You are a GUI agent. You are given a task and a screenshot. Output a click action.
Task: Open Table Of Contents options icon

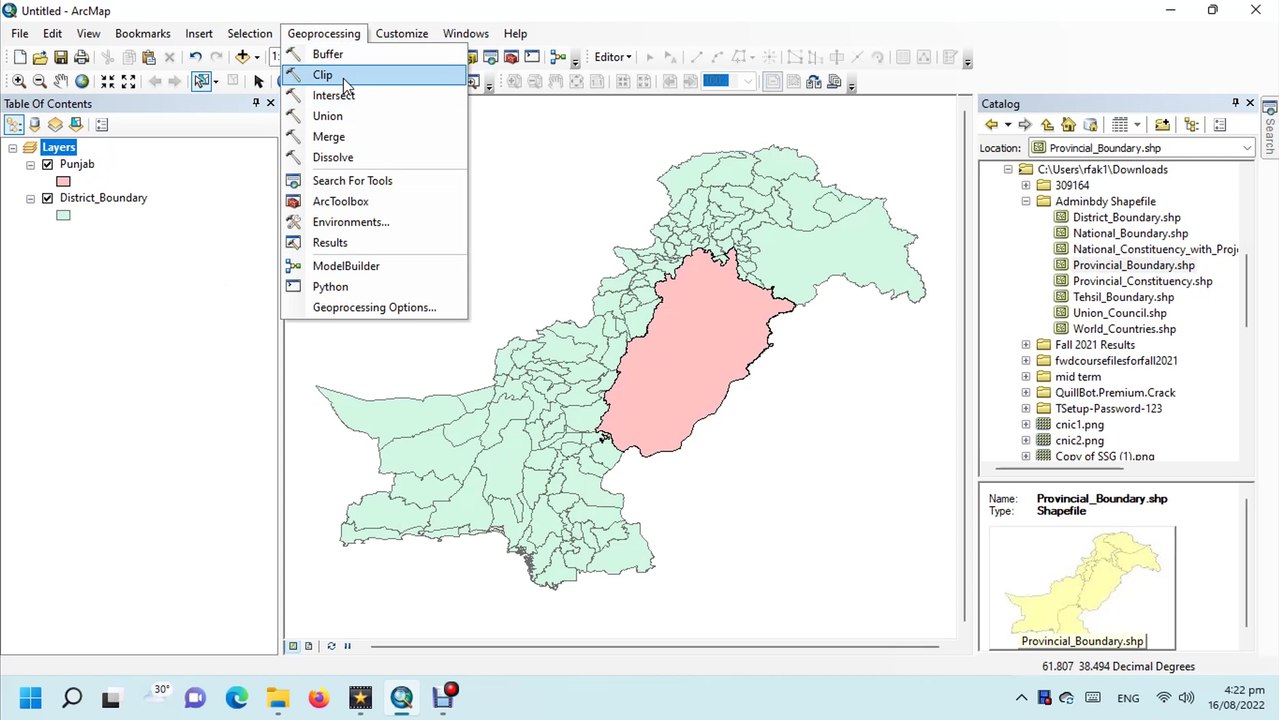coord(101,125)
